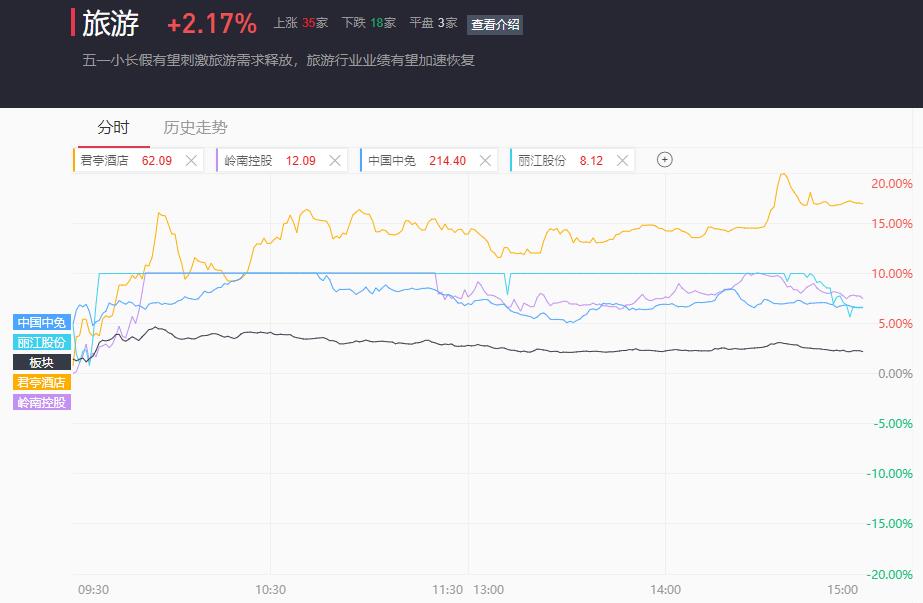
Task: Select the 岭南控股 12.09 stock chip
Action: [282, 160]
